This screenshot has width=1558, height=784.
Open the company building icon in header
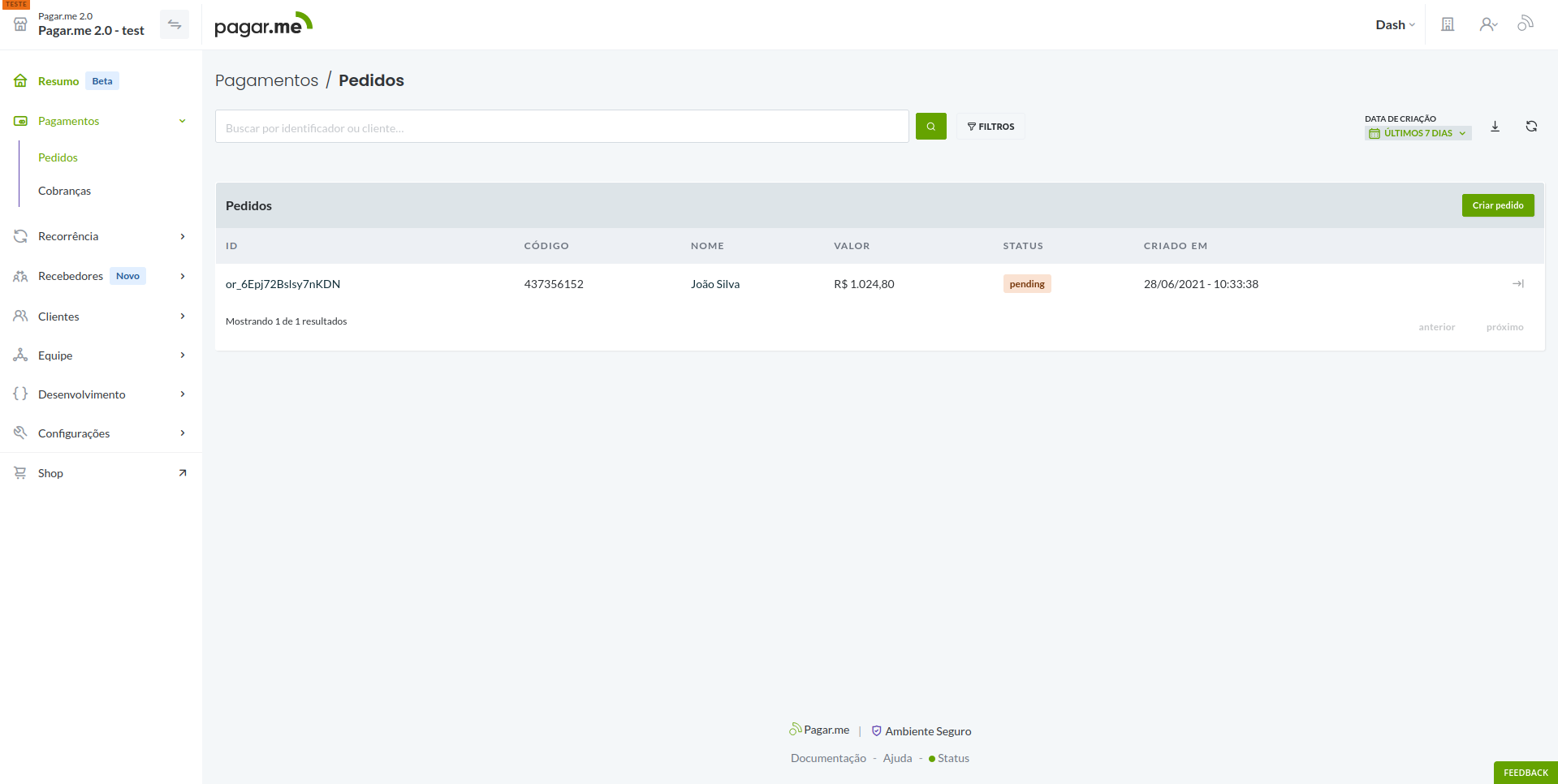[x=1448, y=24]
